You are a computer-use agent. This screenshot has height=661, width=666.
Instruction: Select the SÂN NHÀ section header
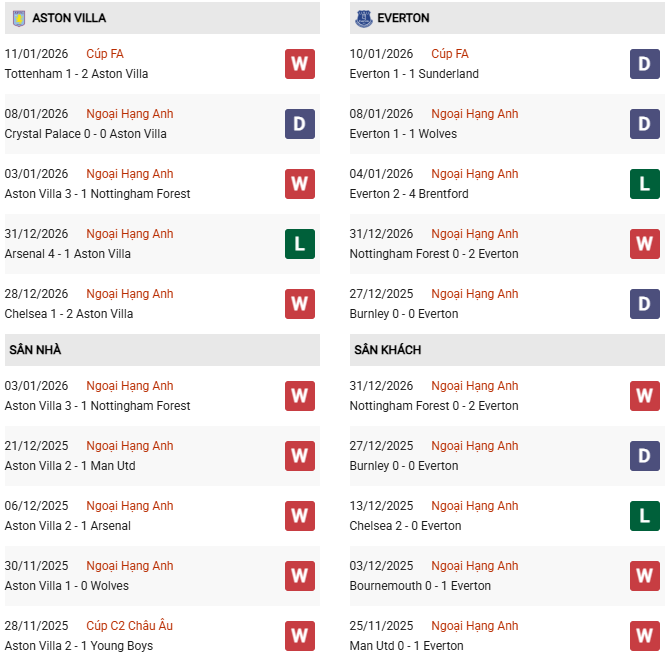(35, 350)
